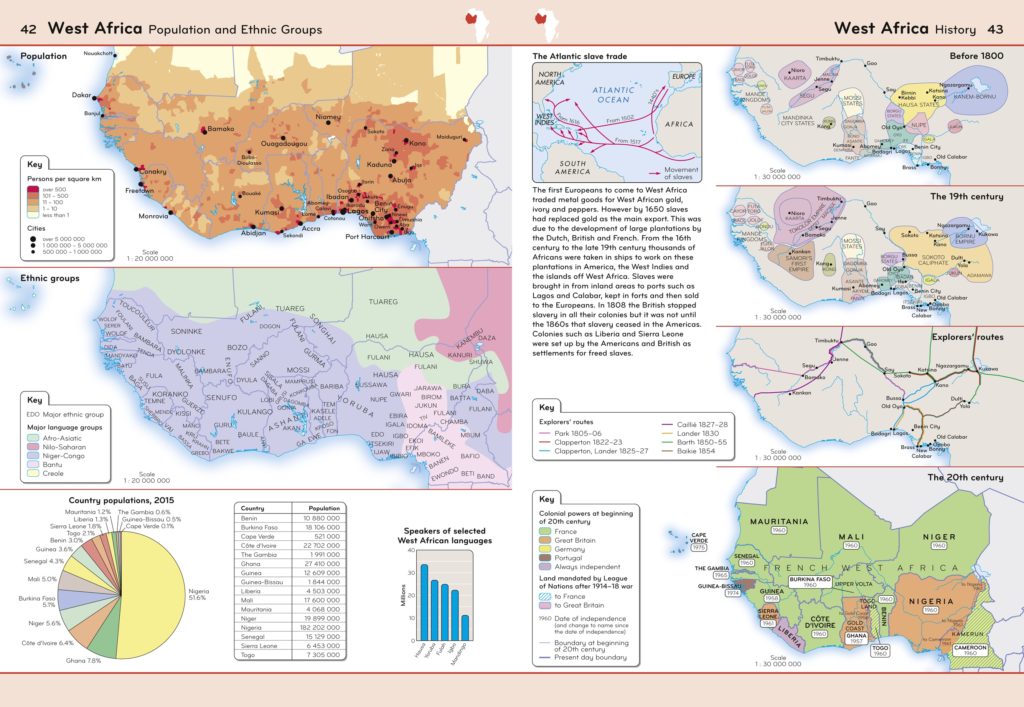The image size is (1024, 707).
Task: Pick the Afro-Asiatic language group swatch
Action: coord(33,438)
